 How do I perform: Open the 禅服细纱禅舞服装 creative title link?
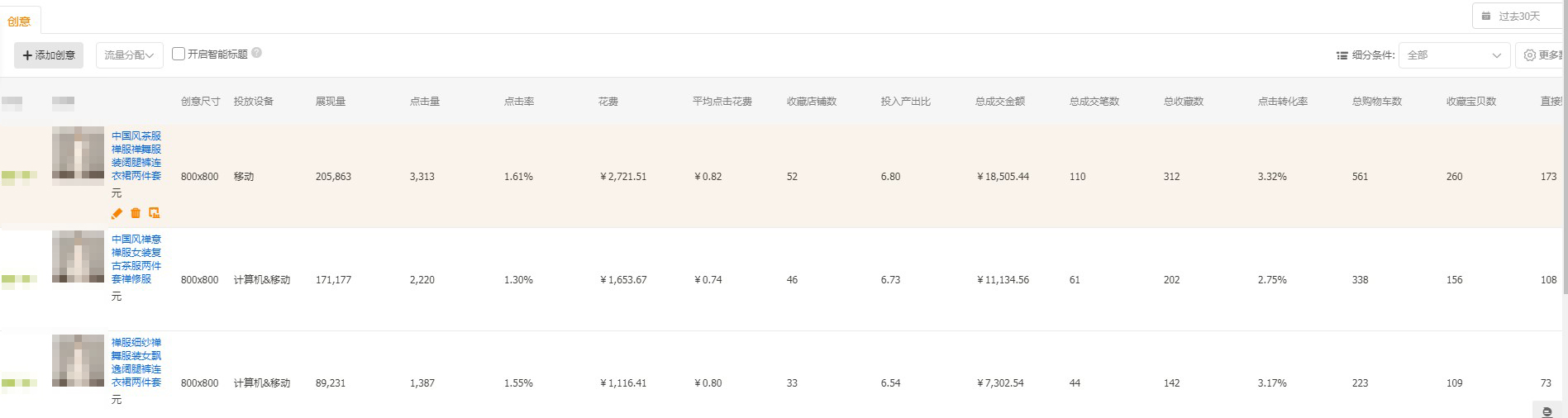click(x=136, y=362)
